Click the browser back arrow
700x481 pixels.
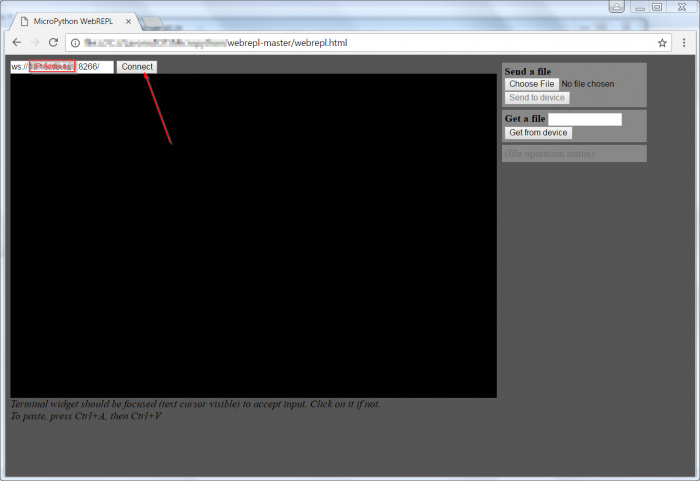[16, 43]
